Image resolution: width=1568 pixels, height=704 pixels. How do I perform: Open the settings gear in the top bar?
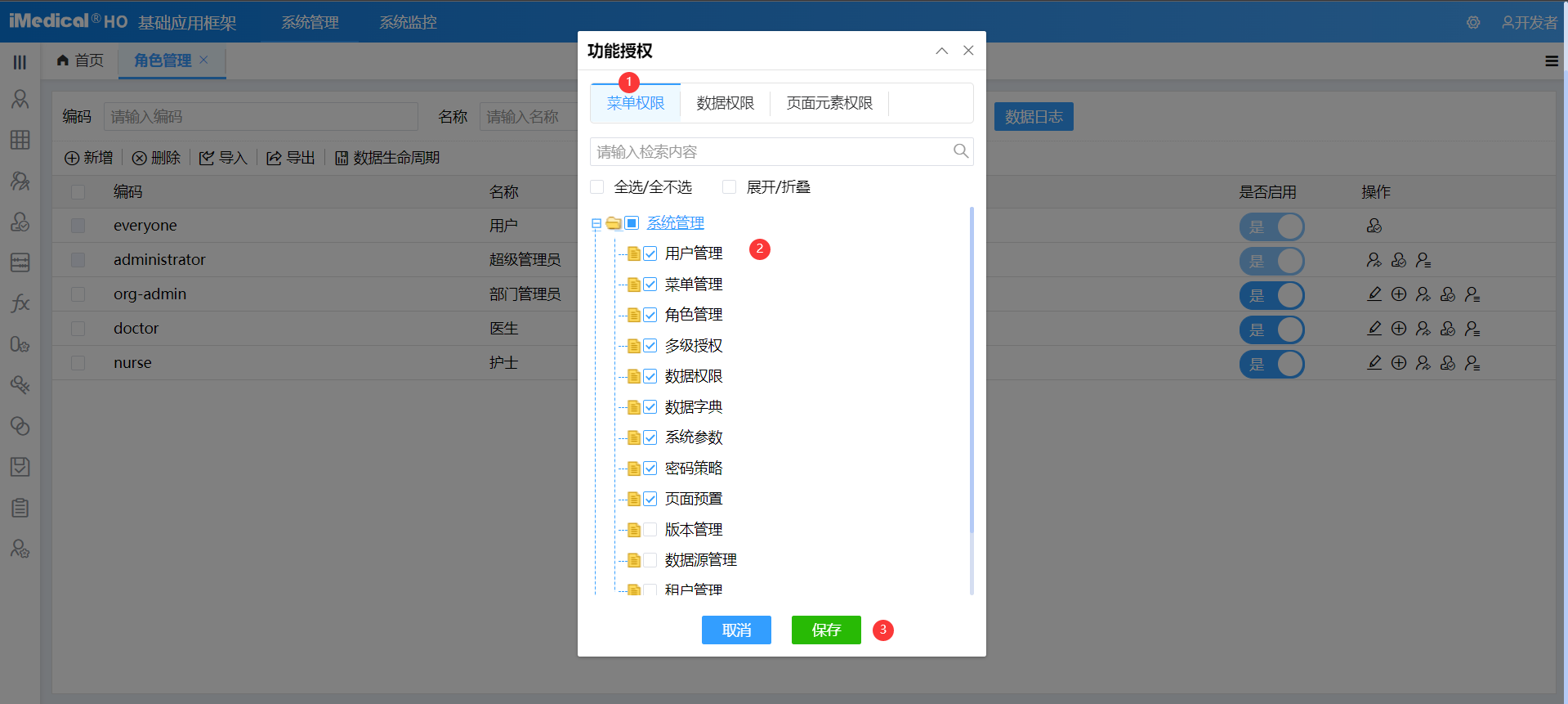(x=1473, y=23)
